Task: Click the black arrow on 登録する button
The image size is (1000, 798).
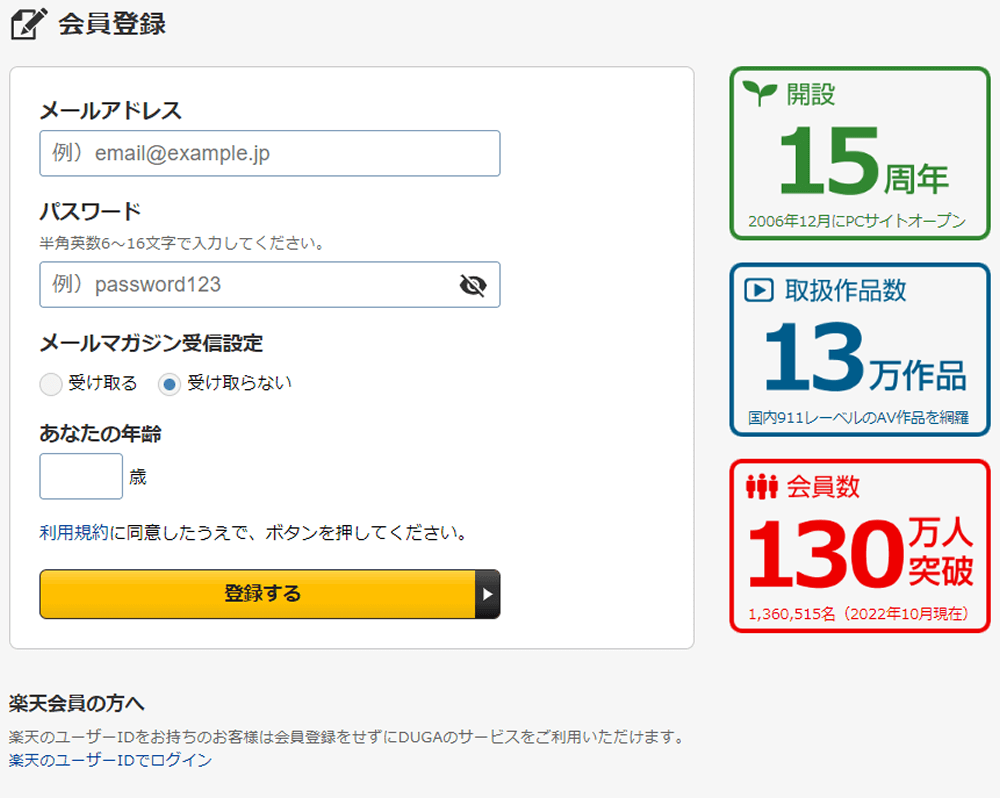Action: pos(488,593)
